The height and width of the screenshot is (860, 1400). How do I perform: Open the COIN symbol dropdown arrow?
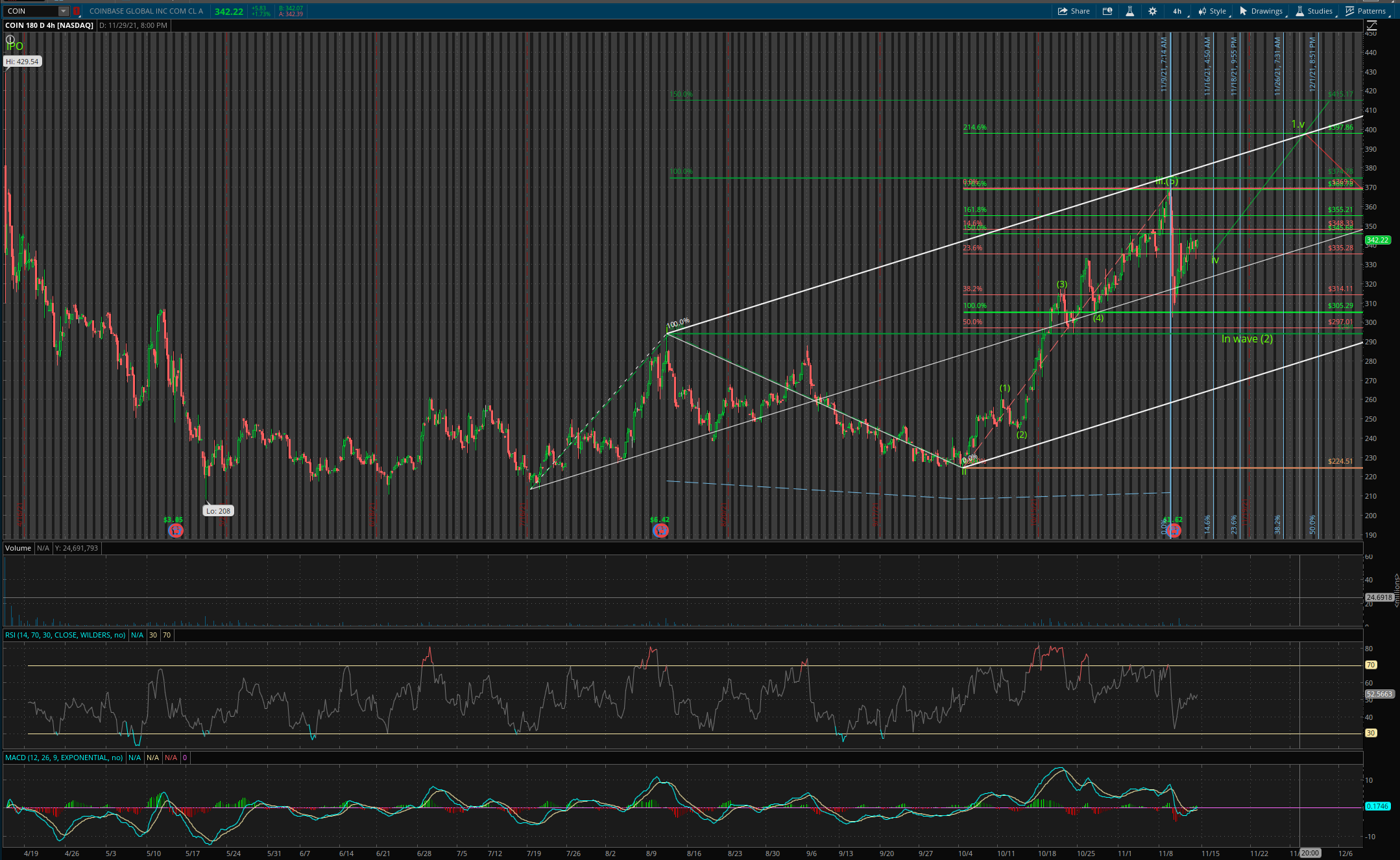(x=63, y=11)
